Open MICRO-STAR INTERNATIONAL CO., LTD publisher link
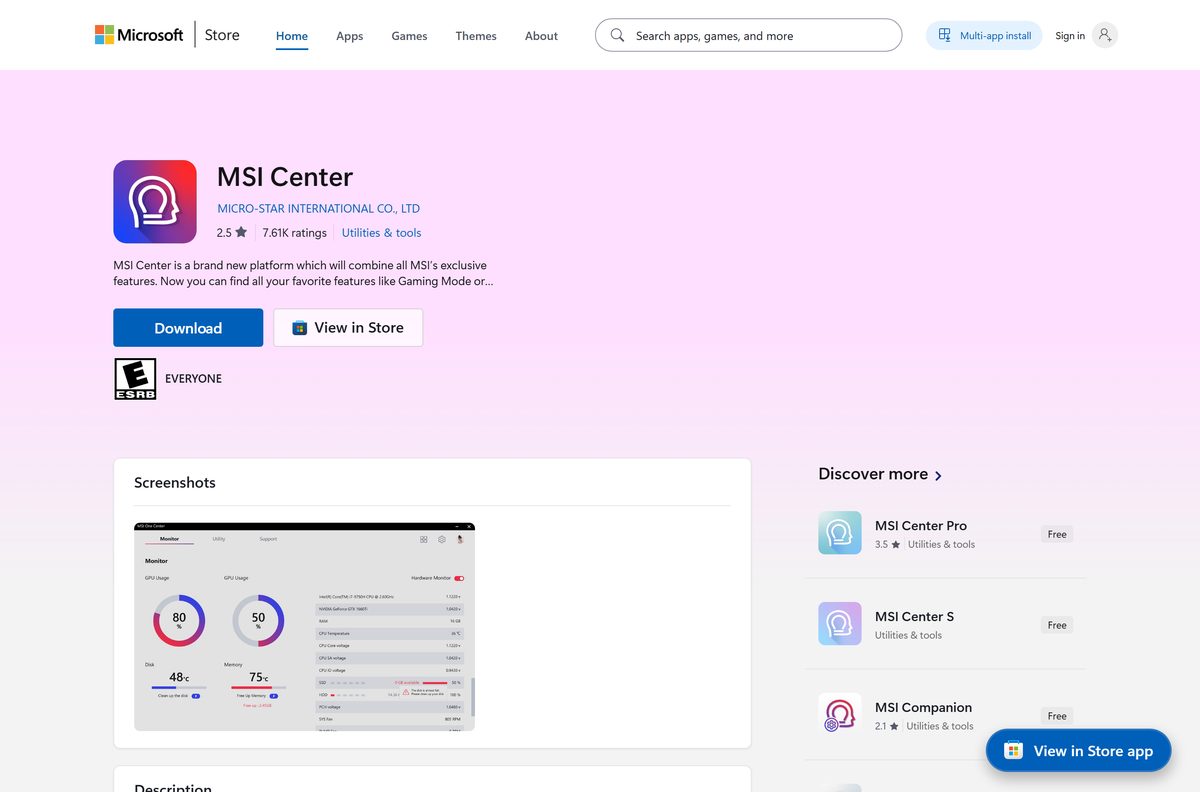 318,209
